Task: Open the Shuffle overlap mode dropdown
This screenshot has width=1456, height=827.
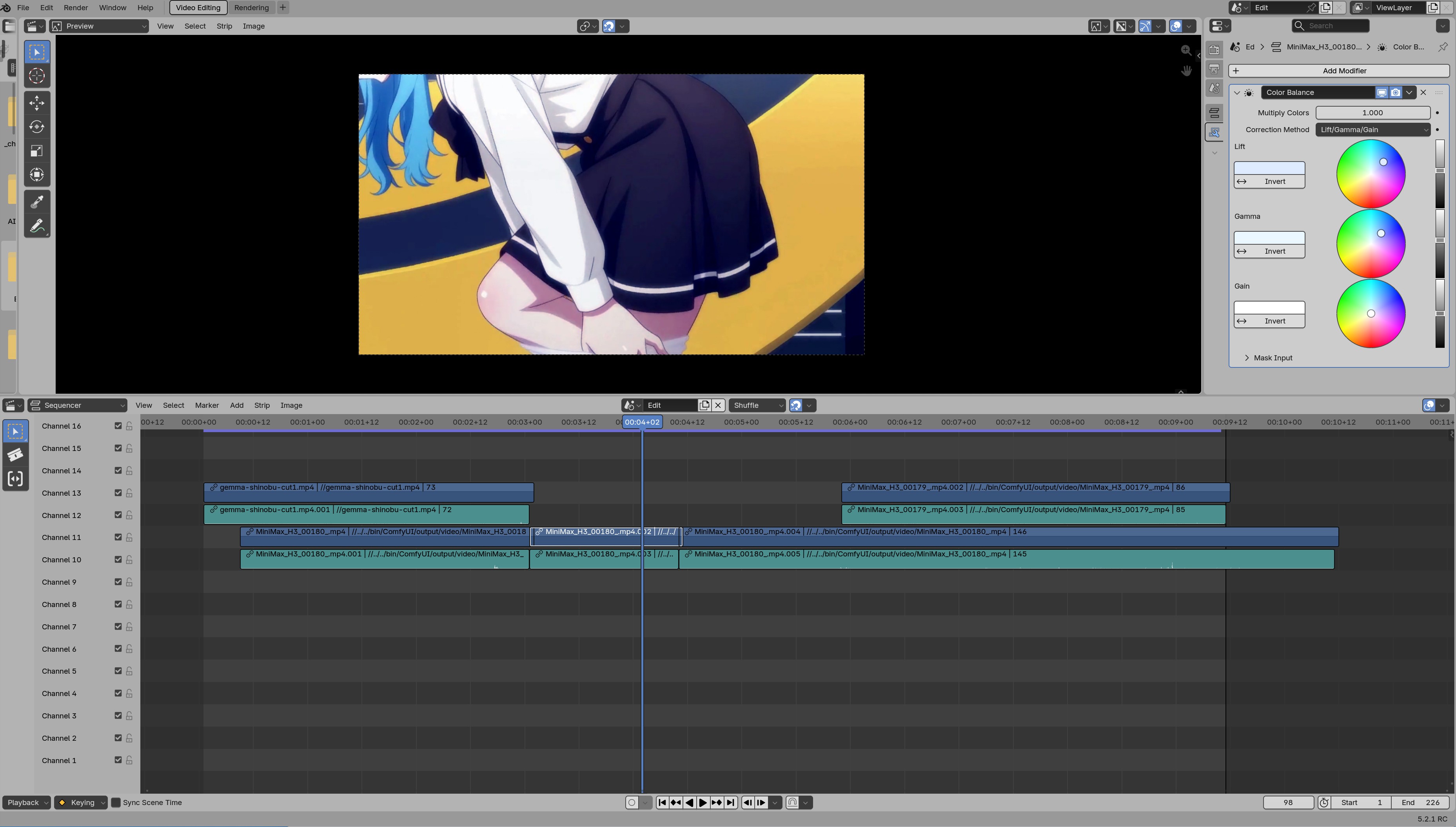Action: click(x=757, y=405)
